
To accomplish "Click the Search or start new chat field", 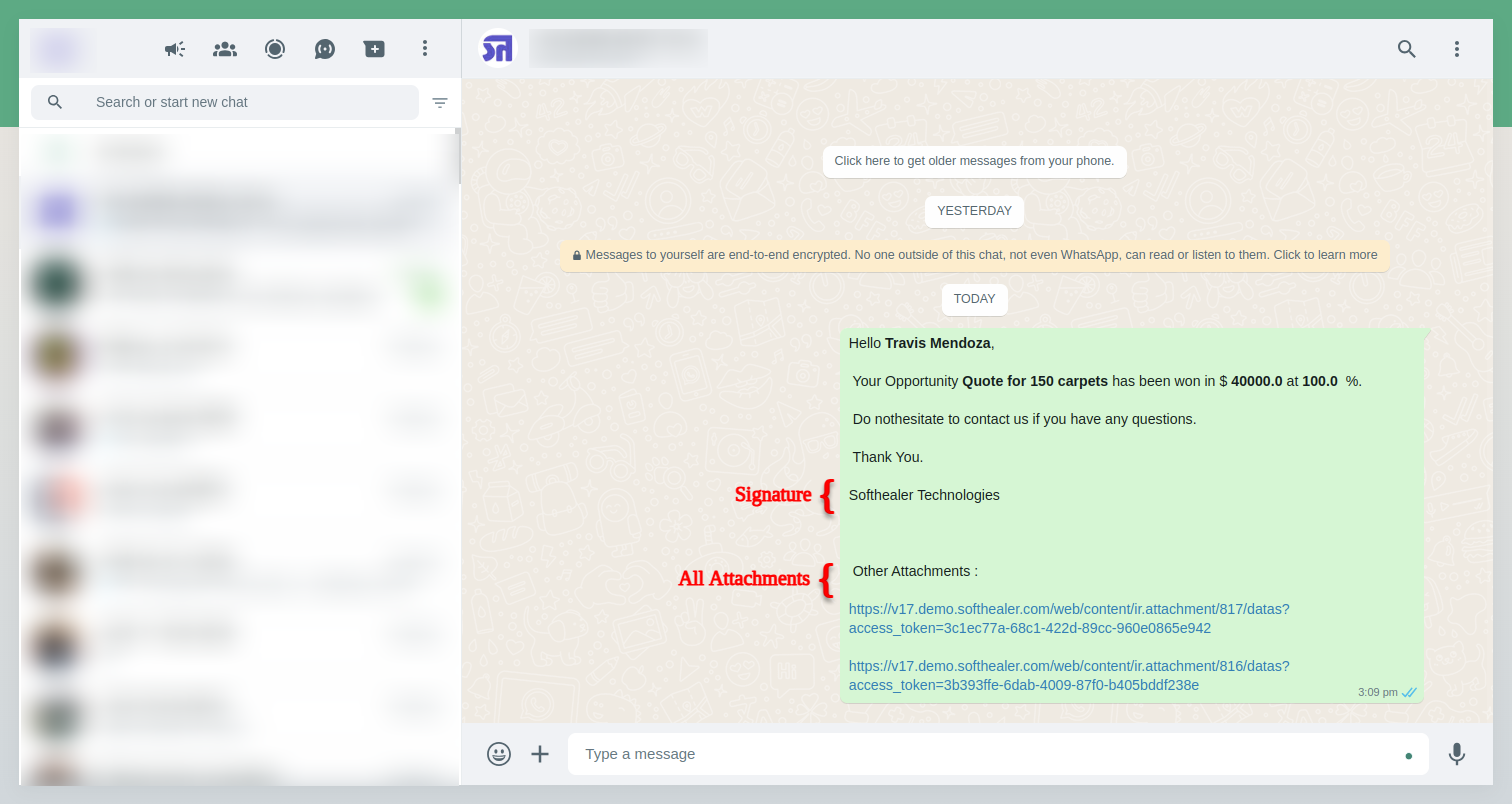I will coord(225,102).
